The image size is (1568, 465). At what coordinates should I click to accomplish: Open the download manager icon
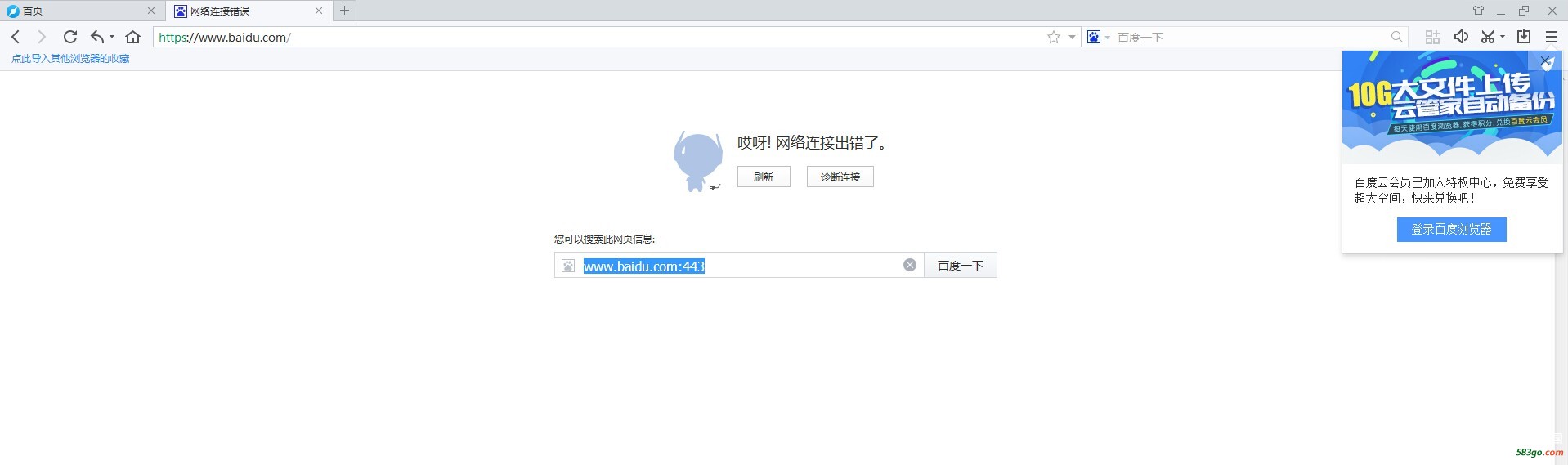click(x=1524, y=37)
